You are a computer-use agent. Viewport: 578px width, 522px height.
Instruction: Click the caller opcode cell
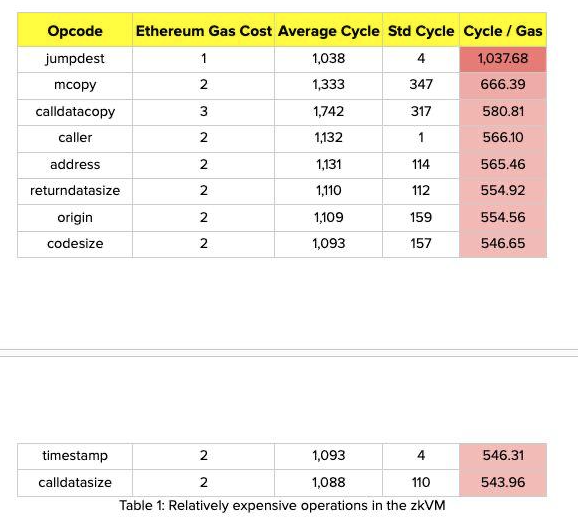(75, 138)
